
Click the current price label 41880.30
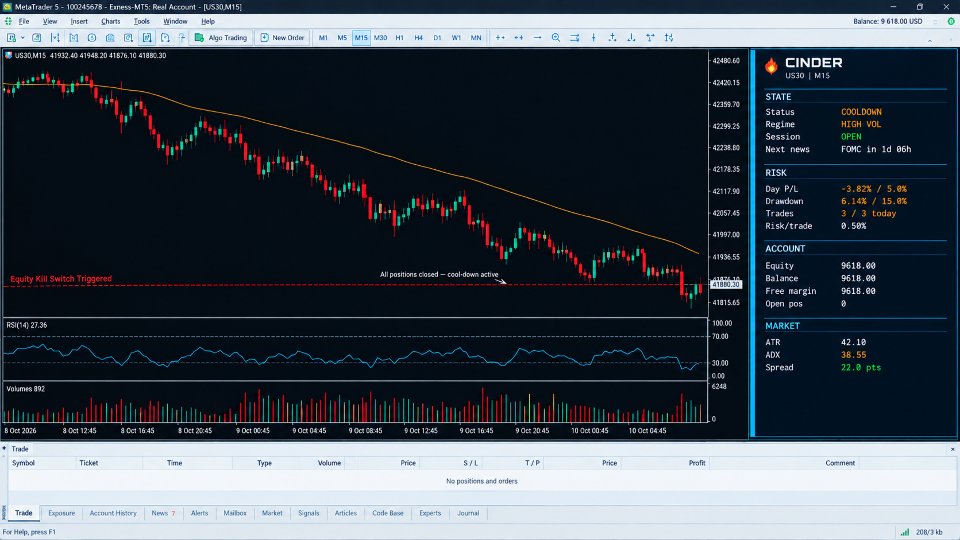pos(726,285)
